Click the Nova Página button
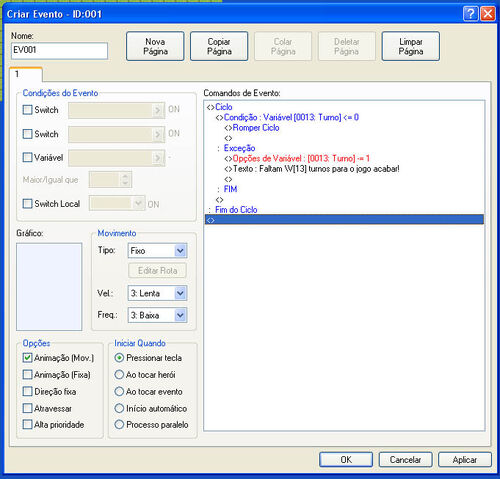The width and height of the screenshot is (500, 479). point(155,46)
